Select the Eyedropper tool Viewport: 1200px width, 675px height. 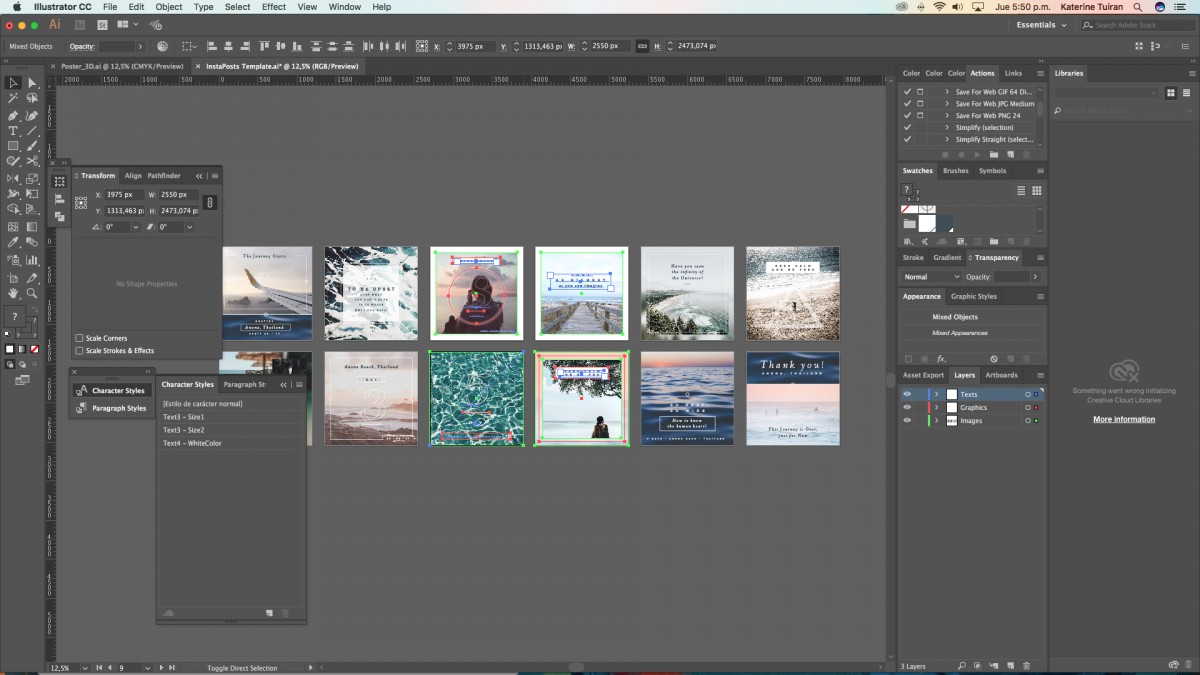click(x=13, y=241)
